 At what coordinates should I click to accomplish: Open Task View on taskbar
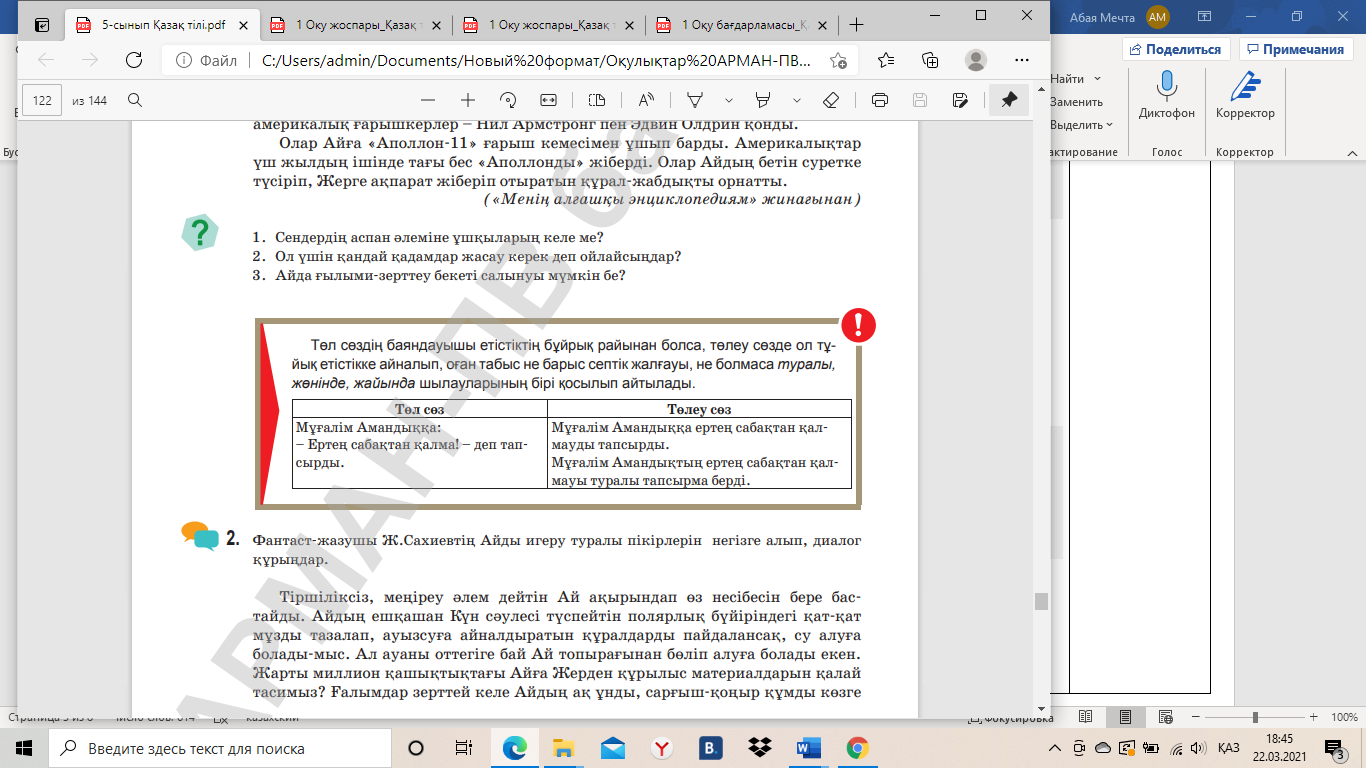(x=464, y=748)
